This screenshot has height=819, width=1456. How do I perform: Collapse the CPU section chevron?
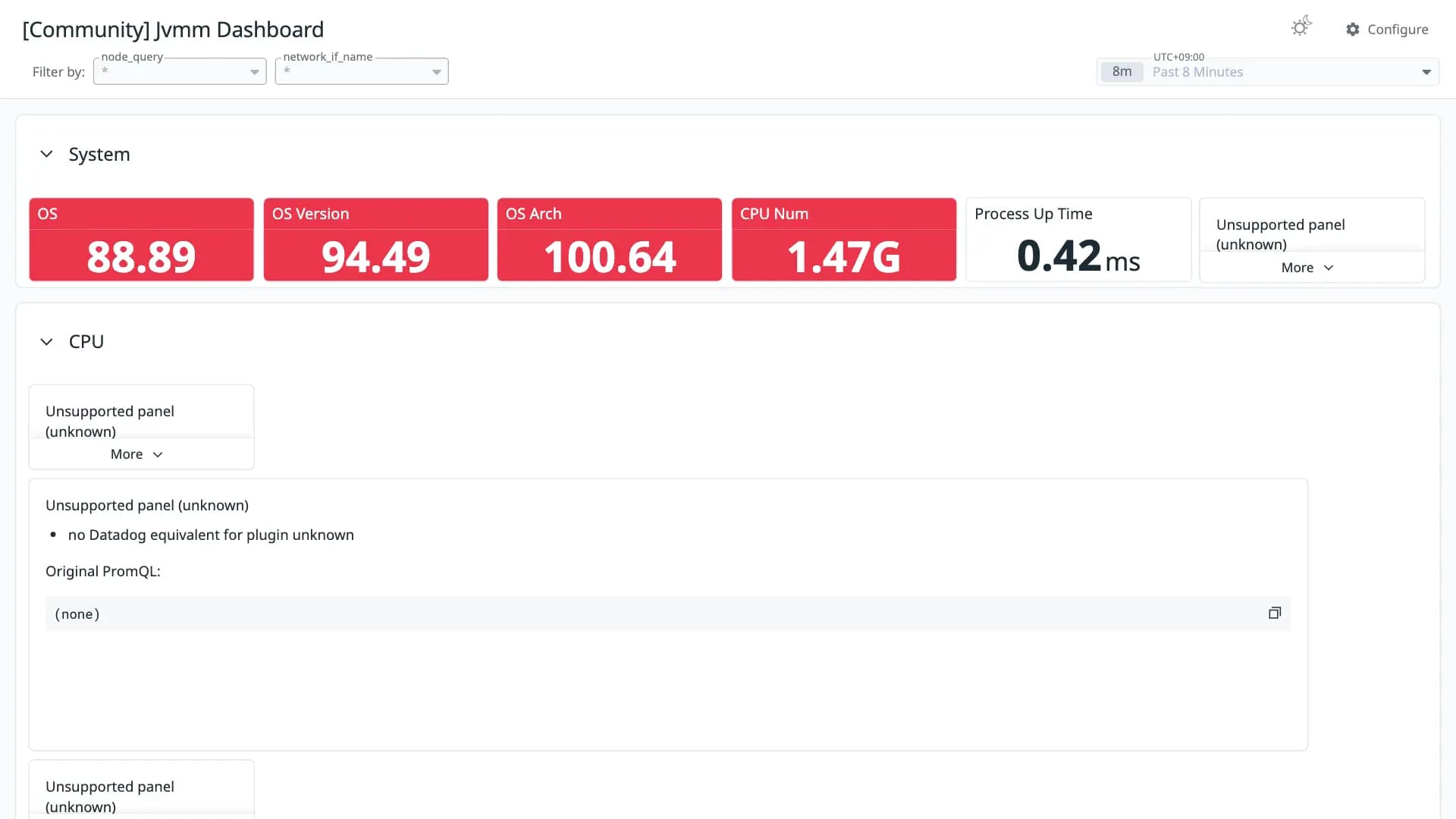pyautogui.click(x=46, y=342)
